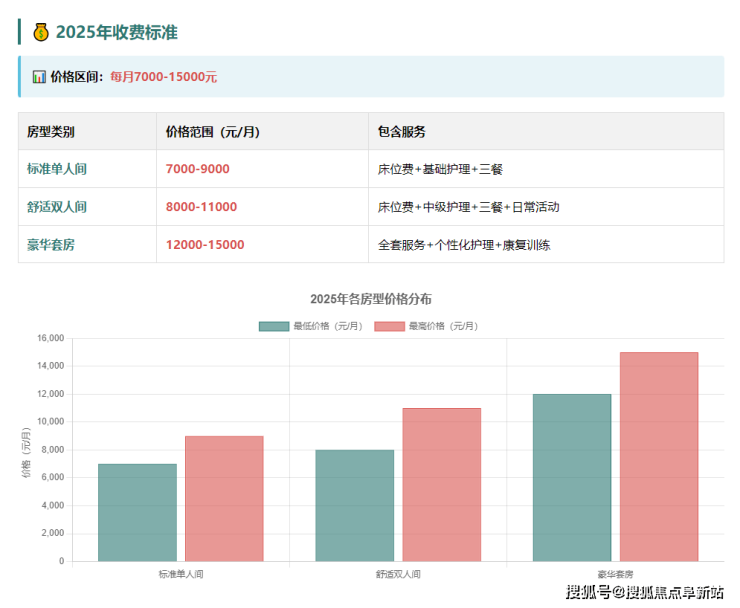Click the chart title 2025年各房型价格分布

(x=370, y=299)
